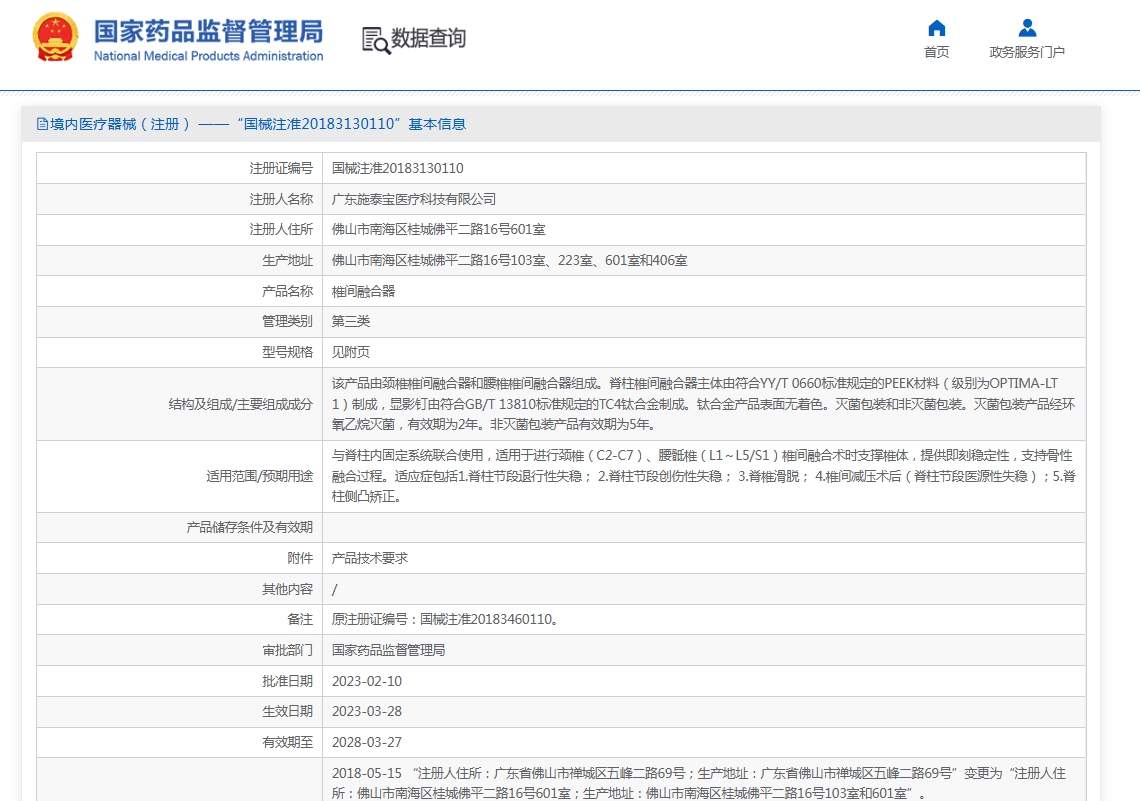Click the 其他内容 row label
Screen dimensions: 1140x801
point(287,589)
